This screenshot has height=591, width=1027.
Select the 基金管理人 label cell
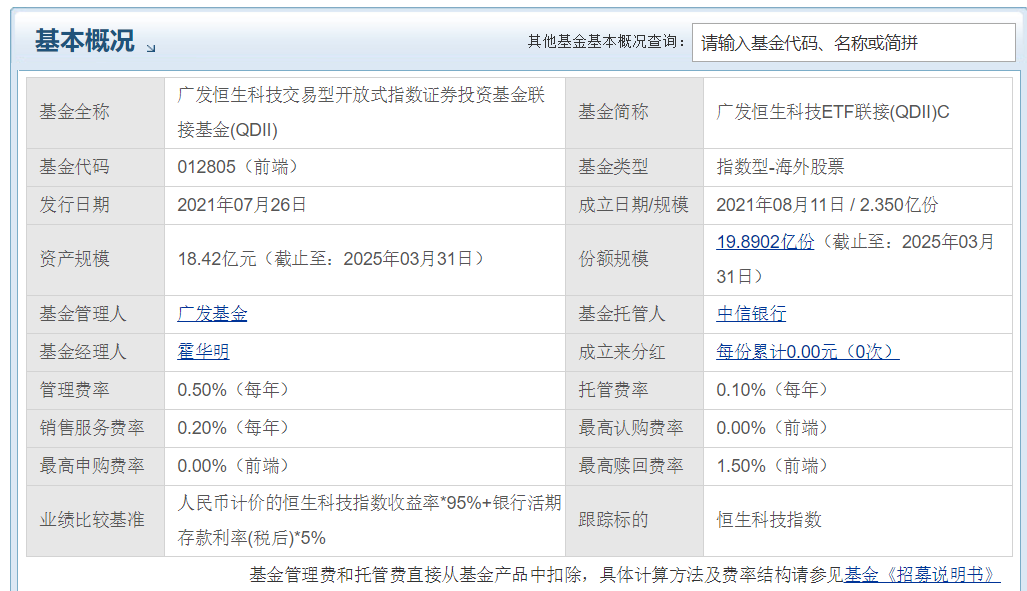[95, 314]
